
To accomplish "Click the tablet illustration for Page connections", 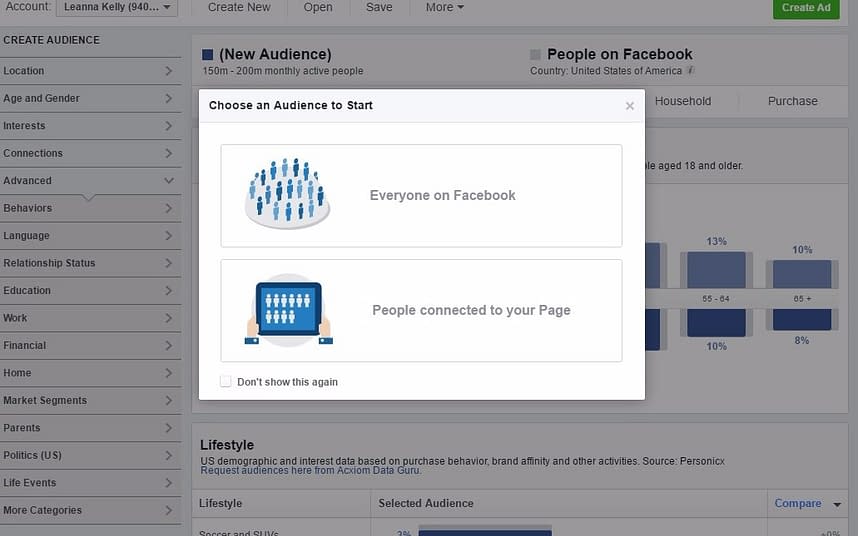I will (x=288, y=310).
